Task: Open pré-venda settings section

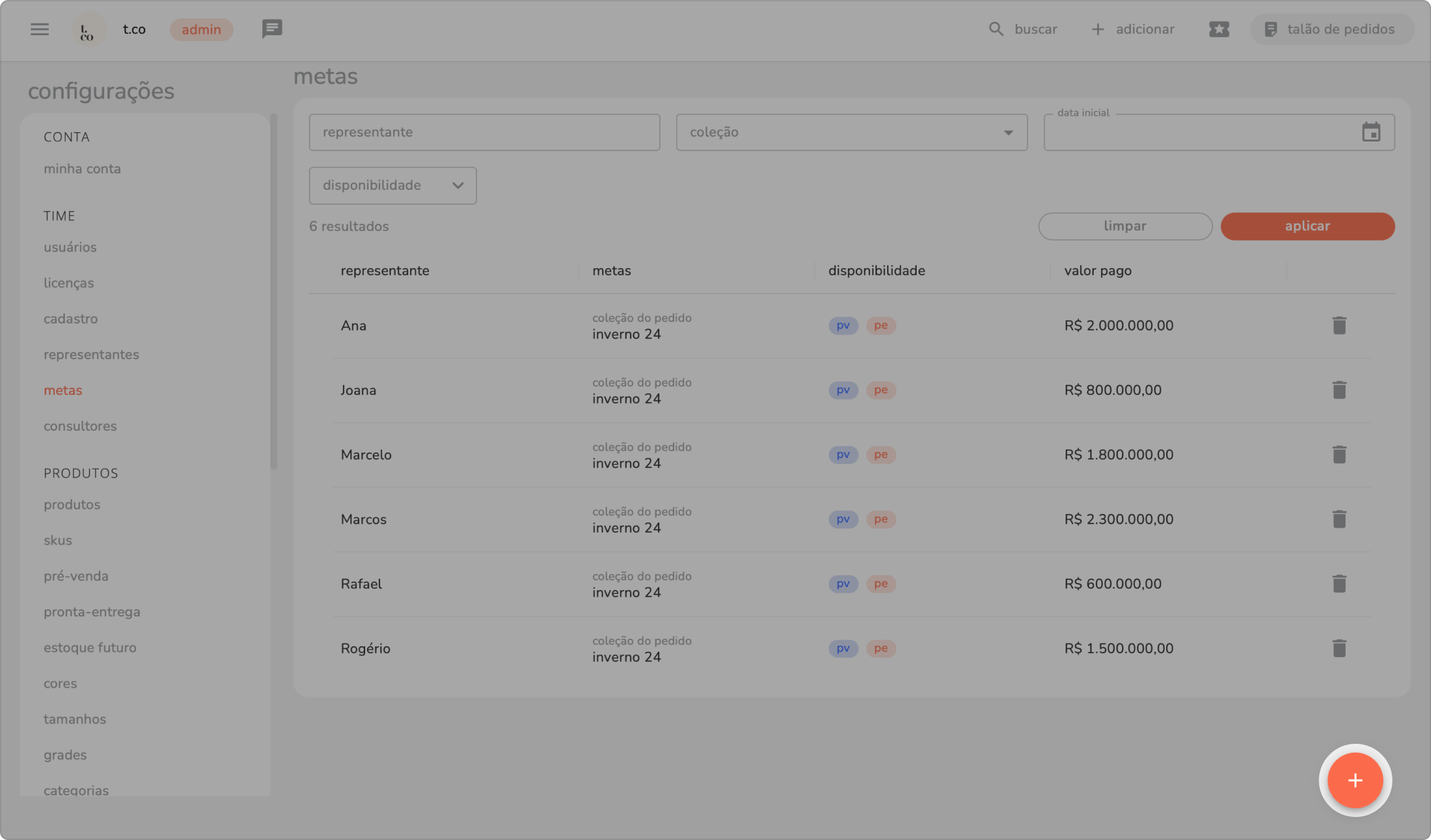Action: point(76,576)
